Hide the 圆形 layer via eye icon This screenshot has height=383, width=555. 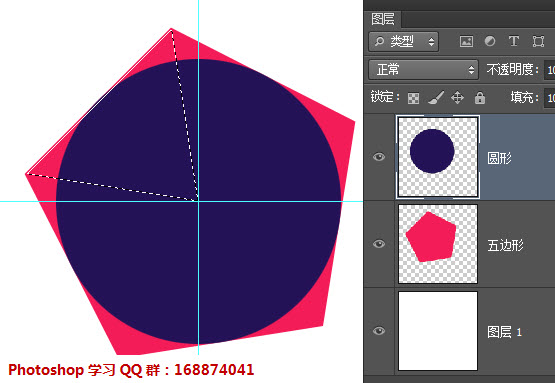pyautogui.click(x=379, y=157)
